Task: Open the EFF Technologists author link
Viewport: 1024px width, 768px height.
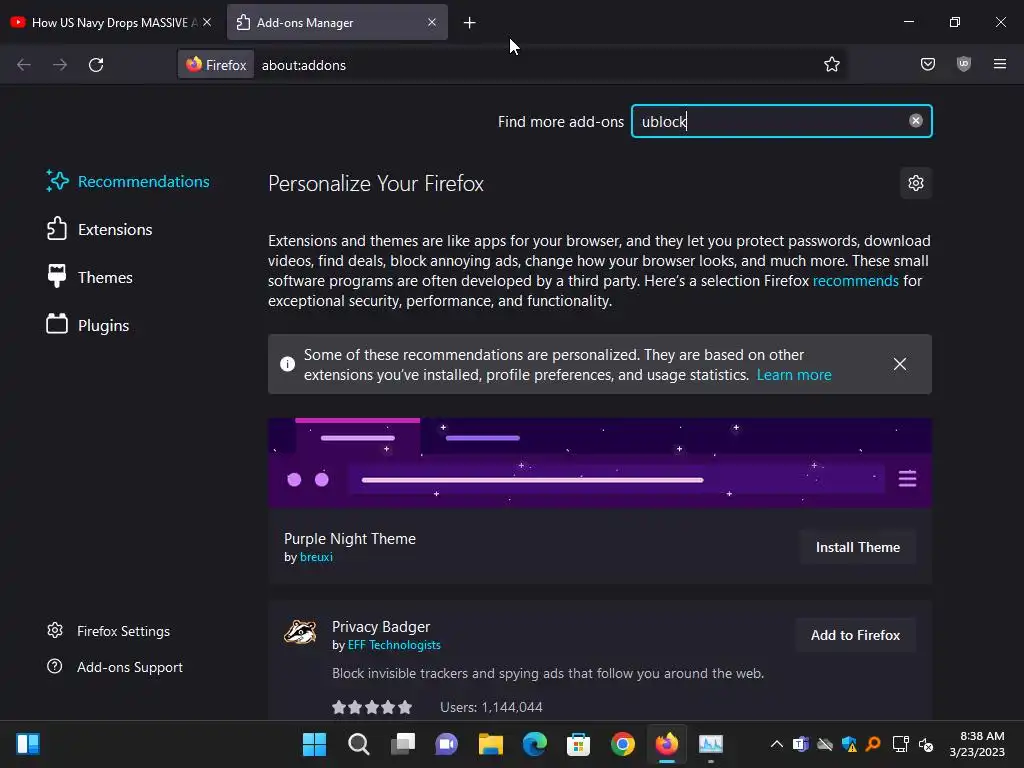Action: pyautogui.click(x=394, y=645)
